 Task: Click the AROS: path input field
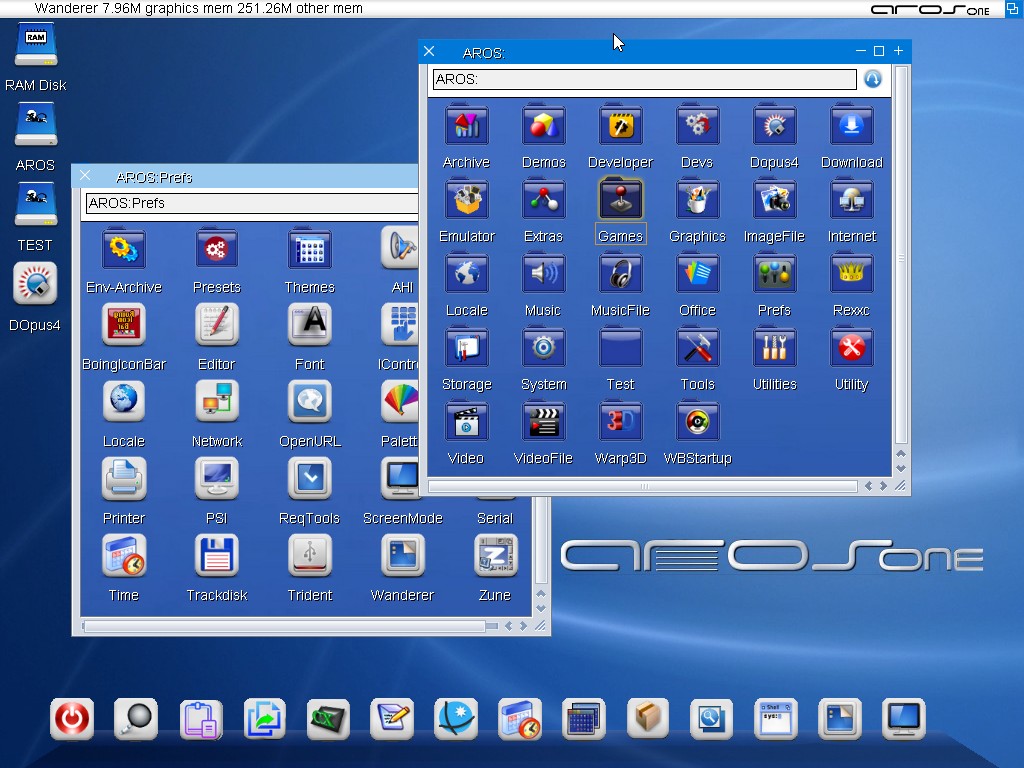[x=644, y=79]
